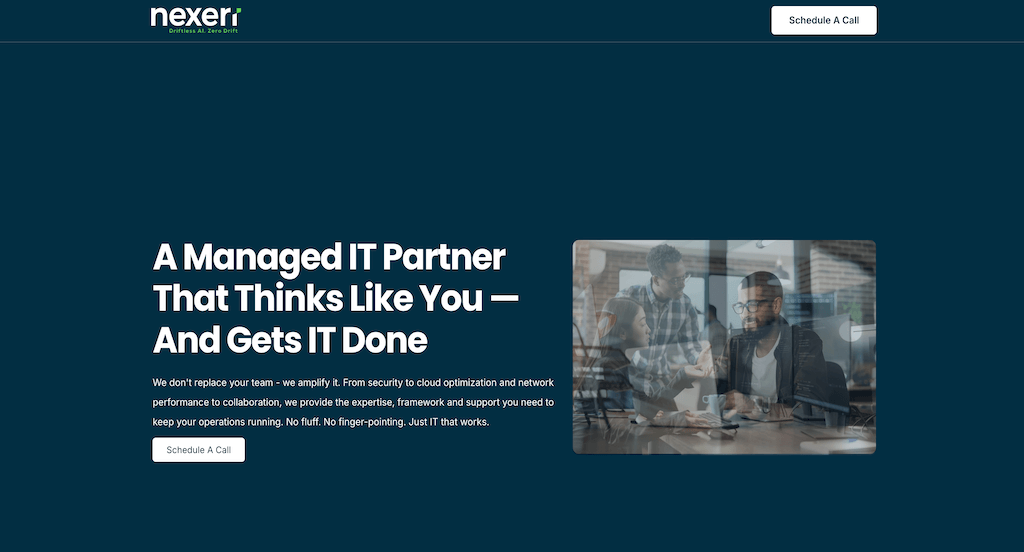Click the words 'We don't replace your team'
Screen dimensions: 1024x552
[x=213, y=383]
